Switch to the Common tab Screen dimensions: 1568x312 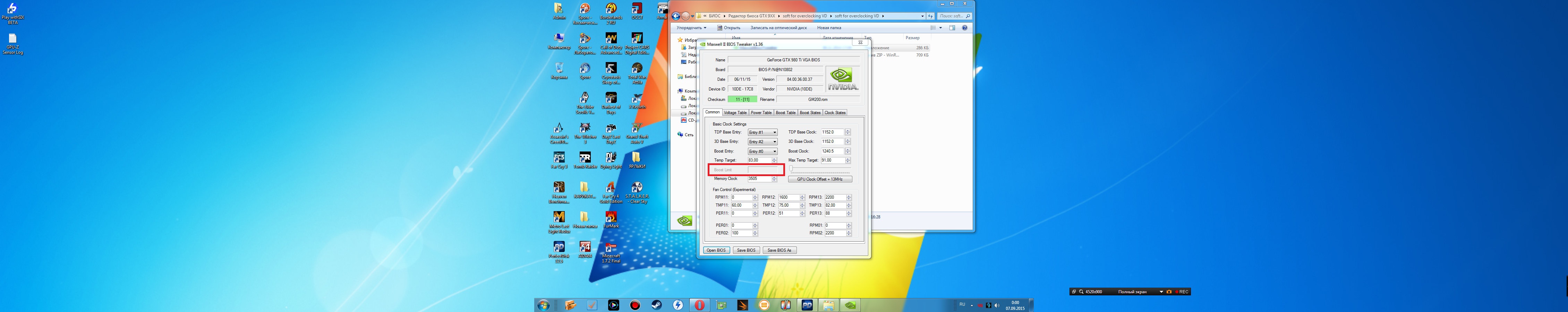tap(712, 113)
